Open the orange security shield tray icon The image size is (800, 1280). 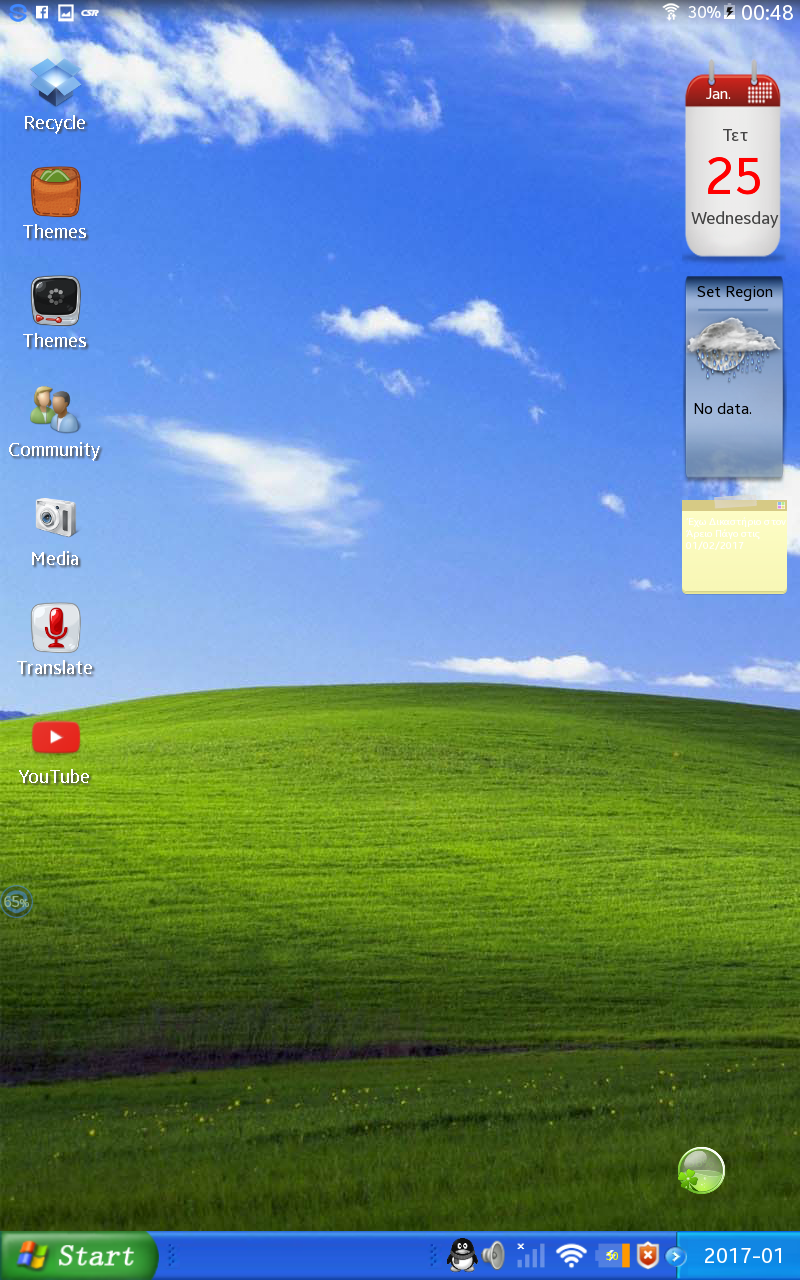coord(648,1255)
